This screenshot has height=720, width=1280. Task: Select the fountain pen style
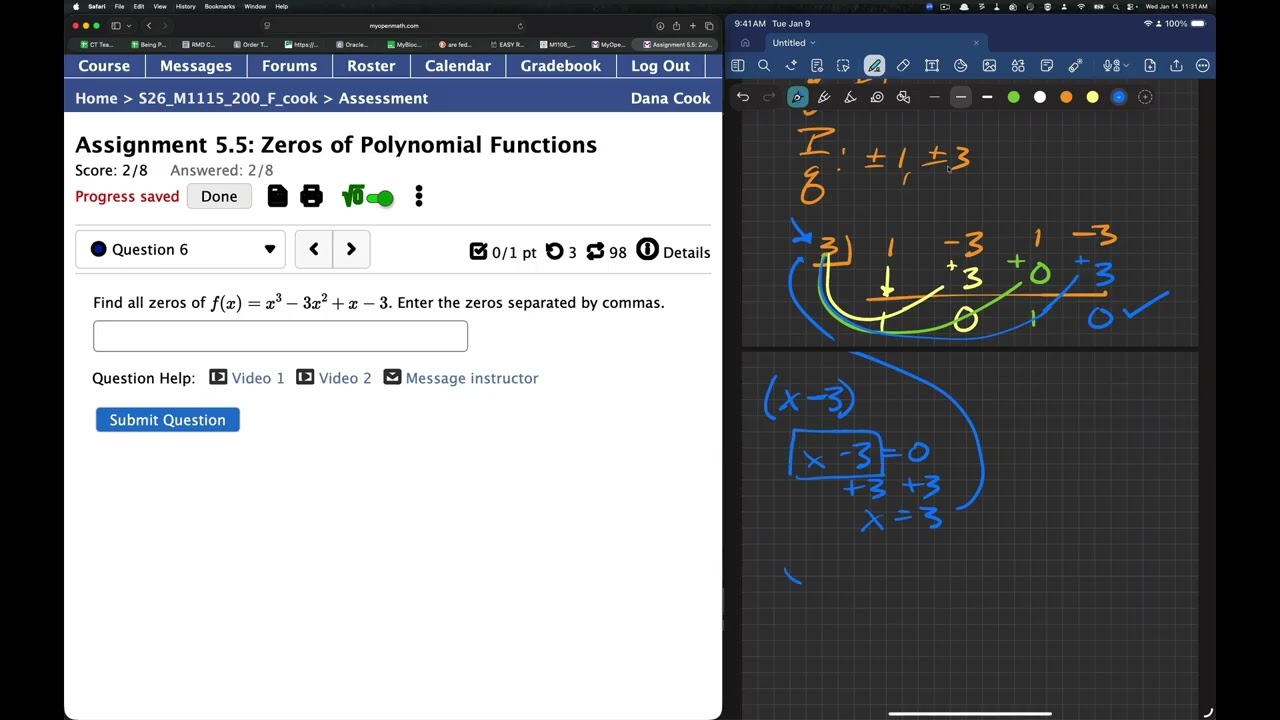(x=797, y=97)
